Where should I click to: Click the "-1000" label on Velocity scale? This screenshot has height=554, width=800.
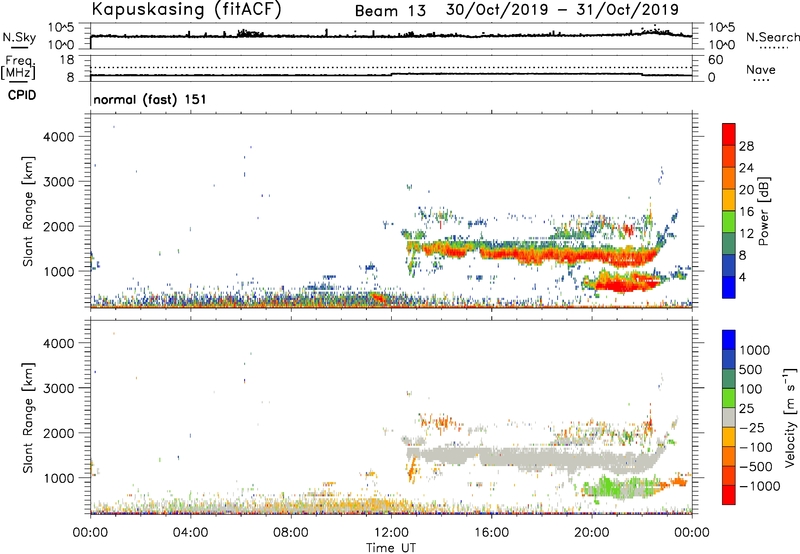click(759, 486)
